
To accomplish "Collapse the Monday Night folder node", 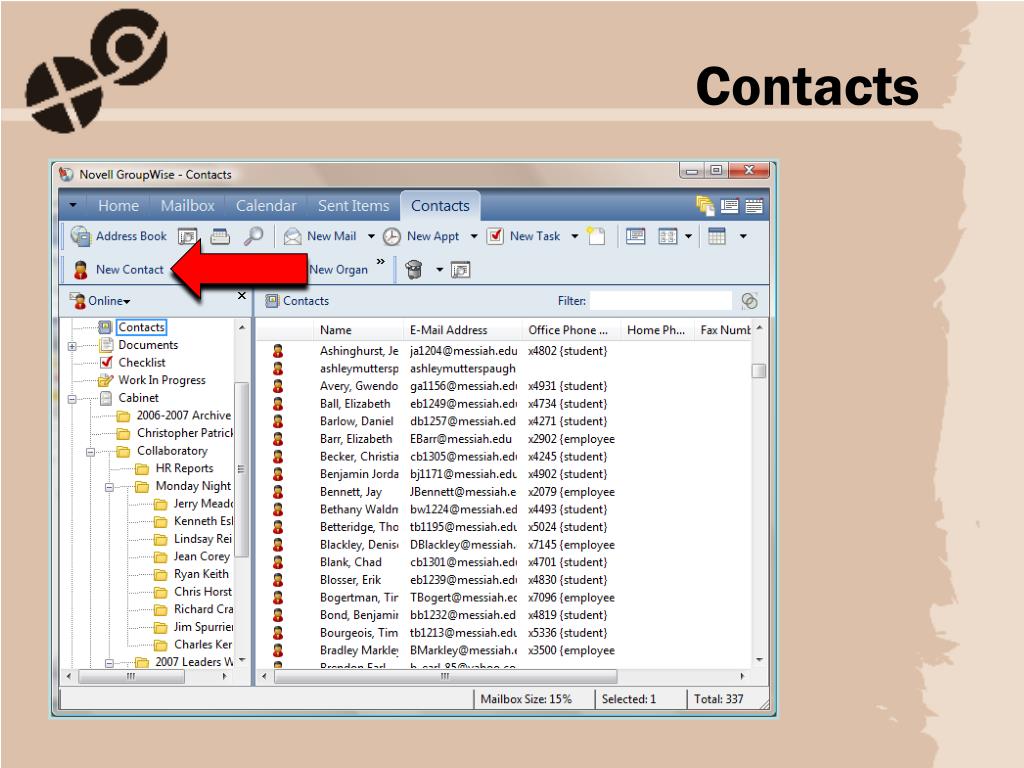I will coord(109,487).
